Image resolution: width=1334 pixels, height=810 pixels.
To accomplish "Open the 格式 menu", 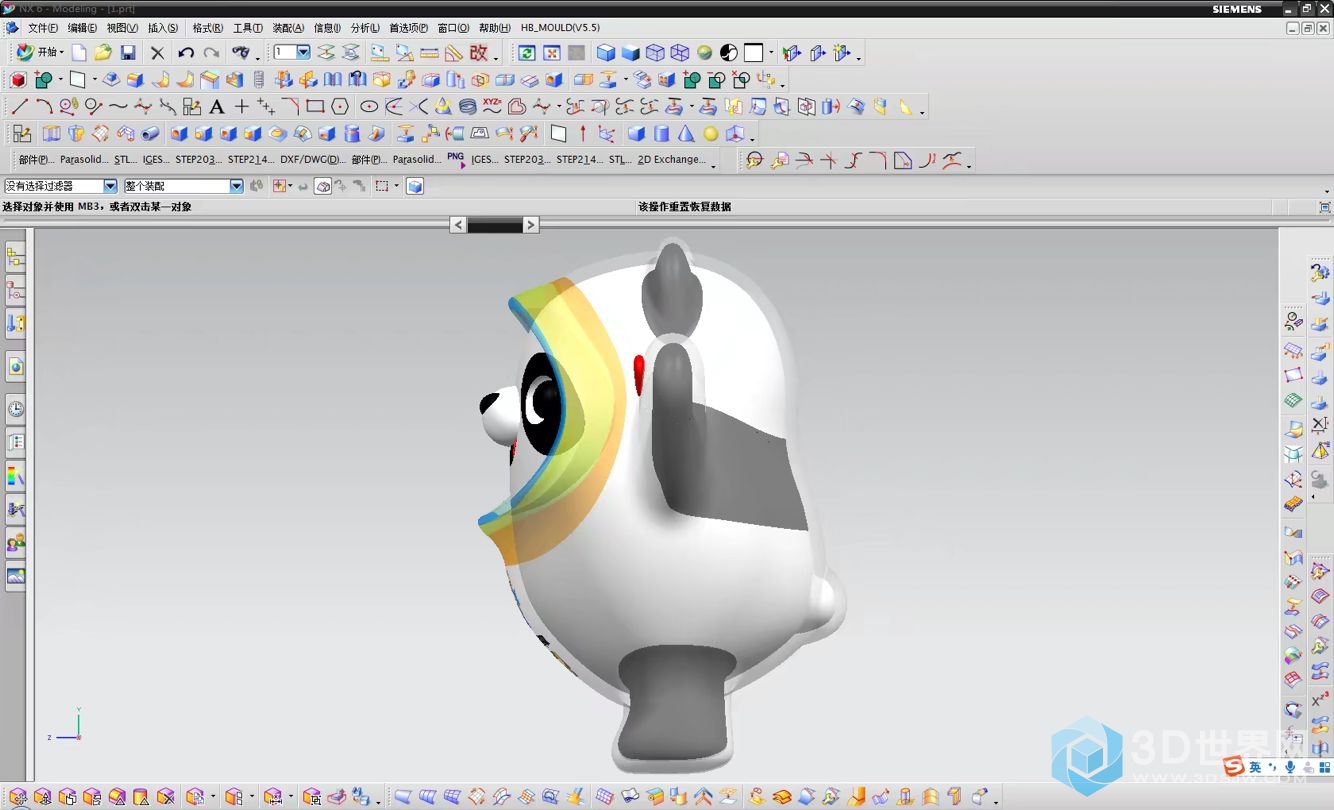I will coord(207,28).
